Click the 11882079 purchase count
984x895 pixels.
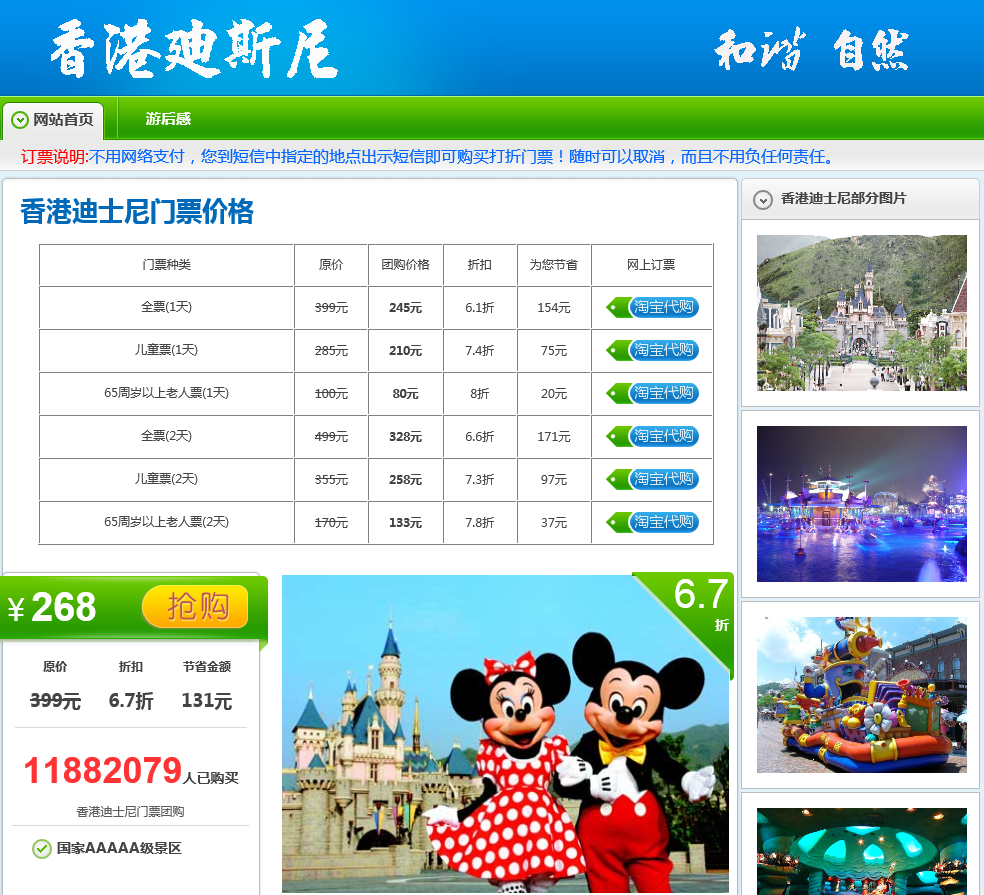(x=103, y=771)
